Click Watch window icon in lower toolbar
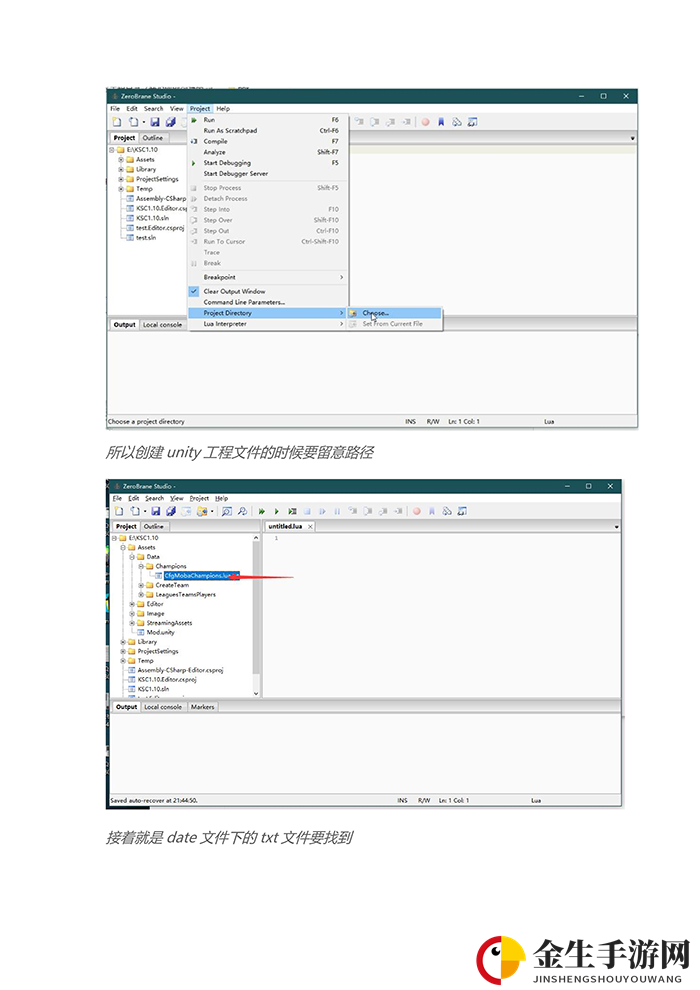Image resolution: width=700 pixels, height=990 pixels. coord(462,511)
